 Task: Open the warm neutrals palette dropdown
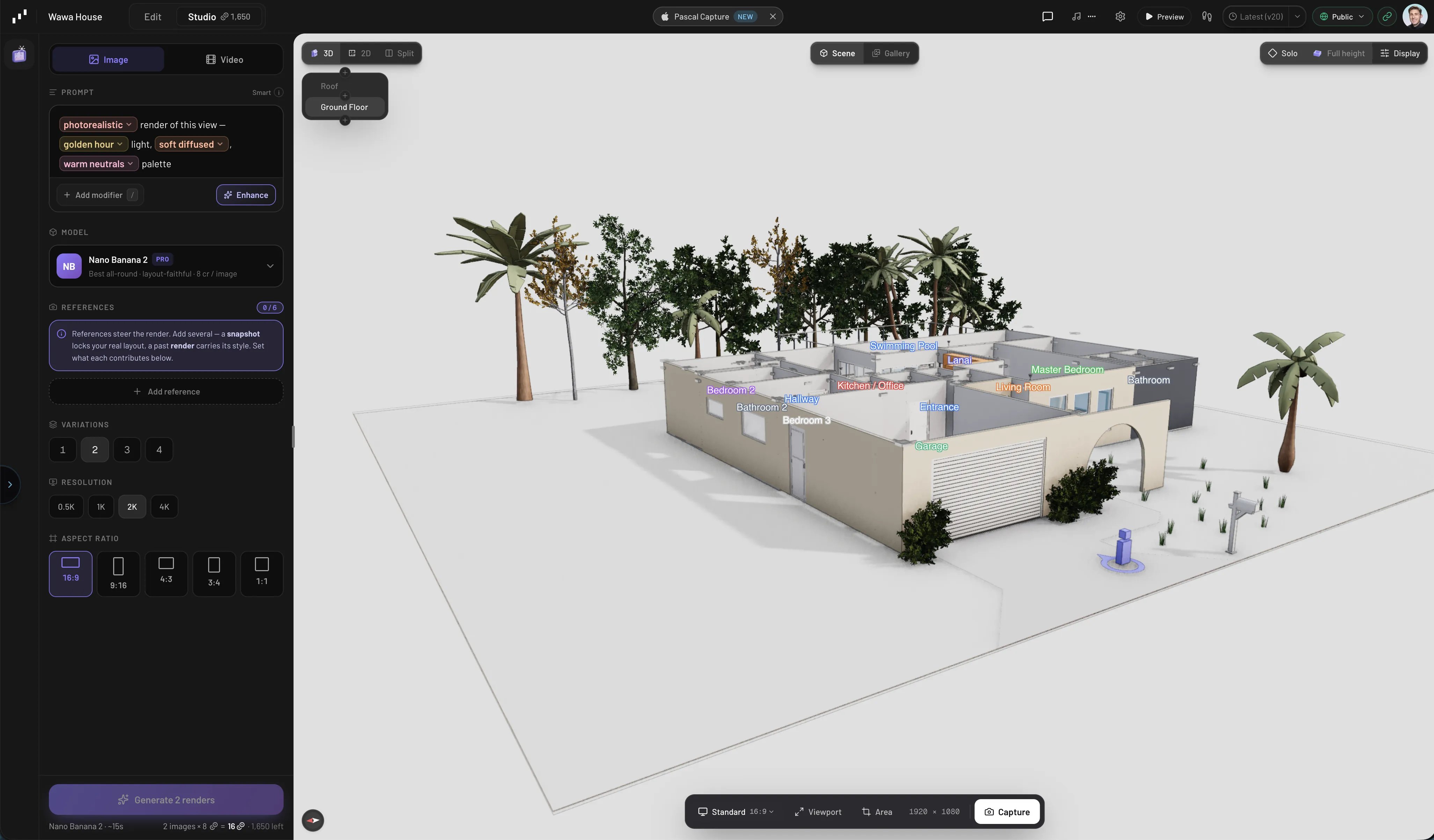[98, 164]
